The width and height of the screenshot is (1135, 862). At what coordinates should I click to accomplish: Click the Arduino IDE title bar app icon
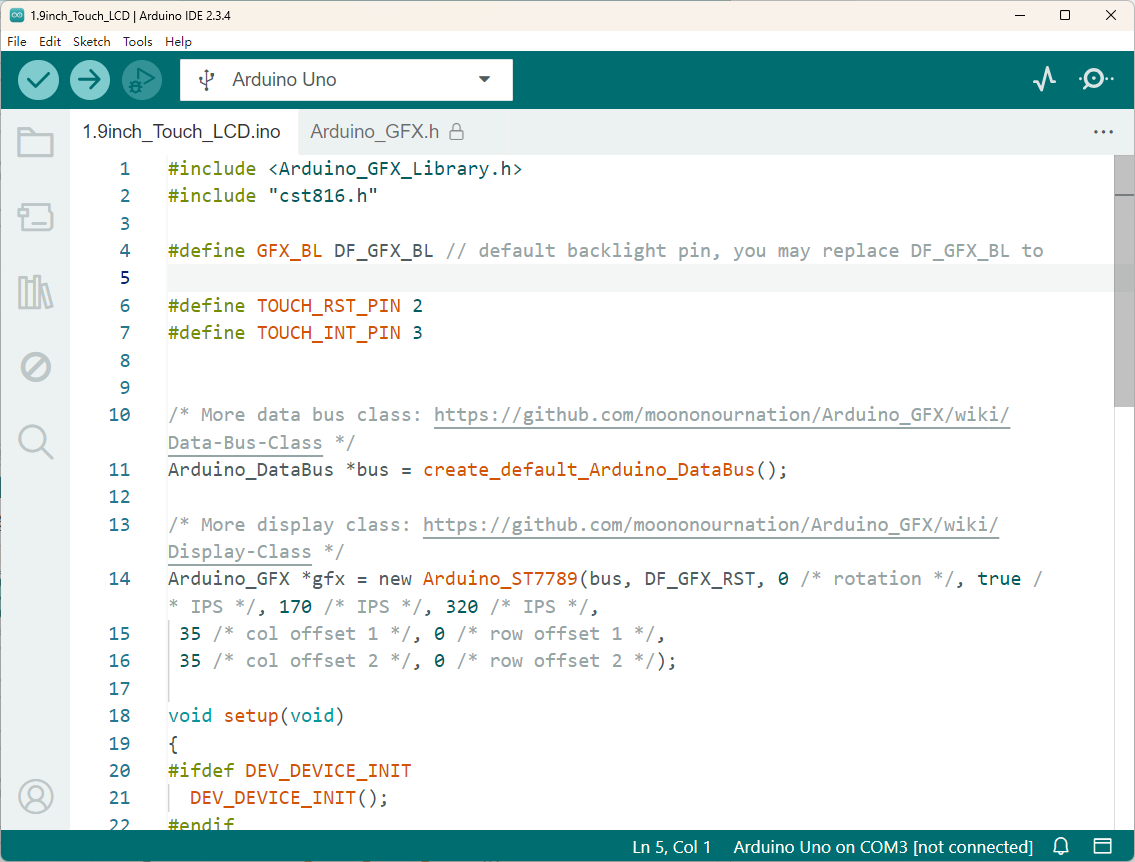pyautogui.click(x=17, y=15)
